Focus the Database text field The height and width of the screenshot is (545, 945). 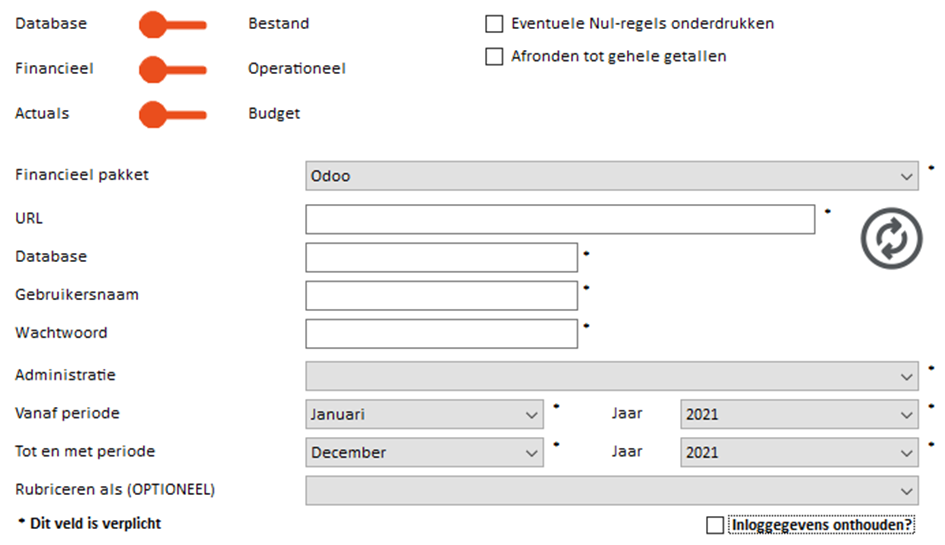[x=441, y=257]
